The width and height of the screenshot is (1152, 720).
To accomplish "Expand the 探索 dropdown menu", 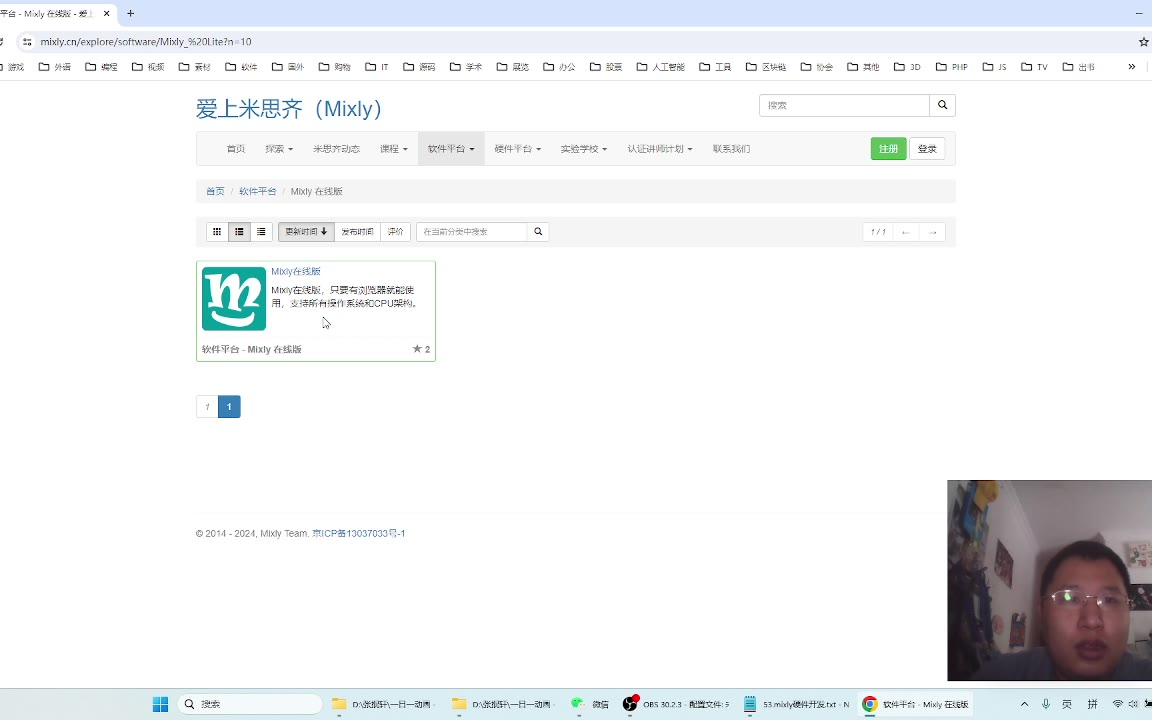I will tap(279, 148).
